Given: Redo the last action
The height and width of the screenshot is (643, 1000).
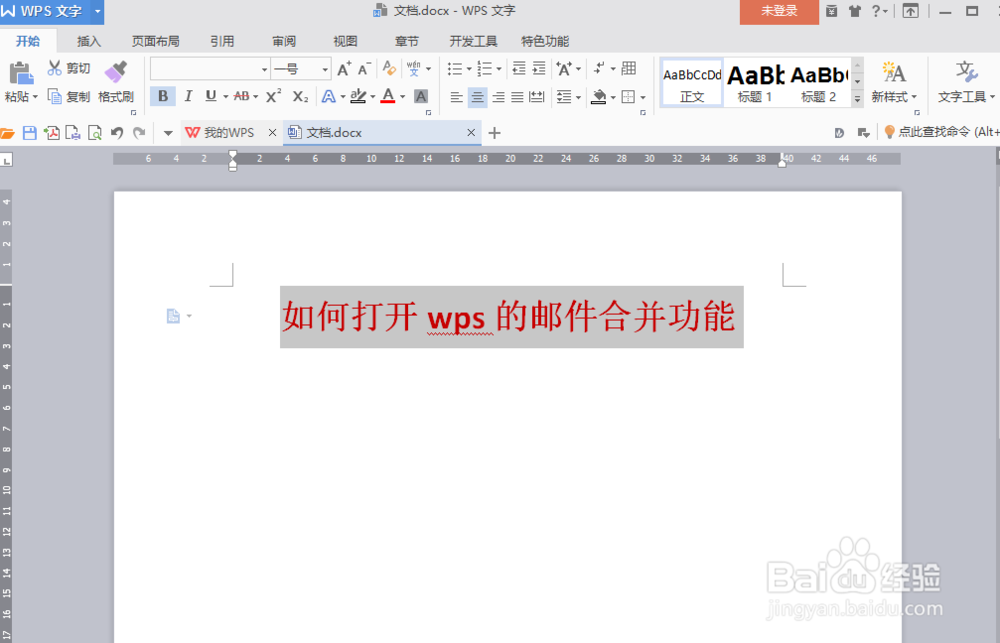Looking at the screenshot, I should tap(139, 133).
